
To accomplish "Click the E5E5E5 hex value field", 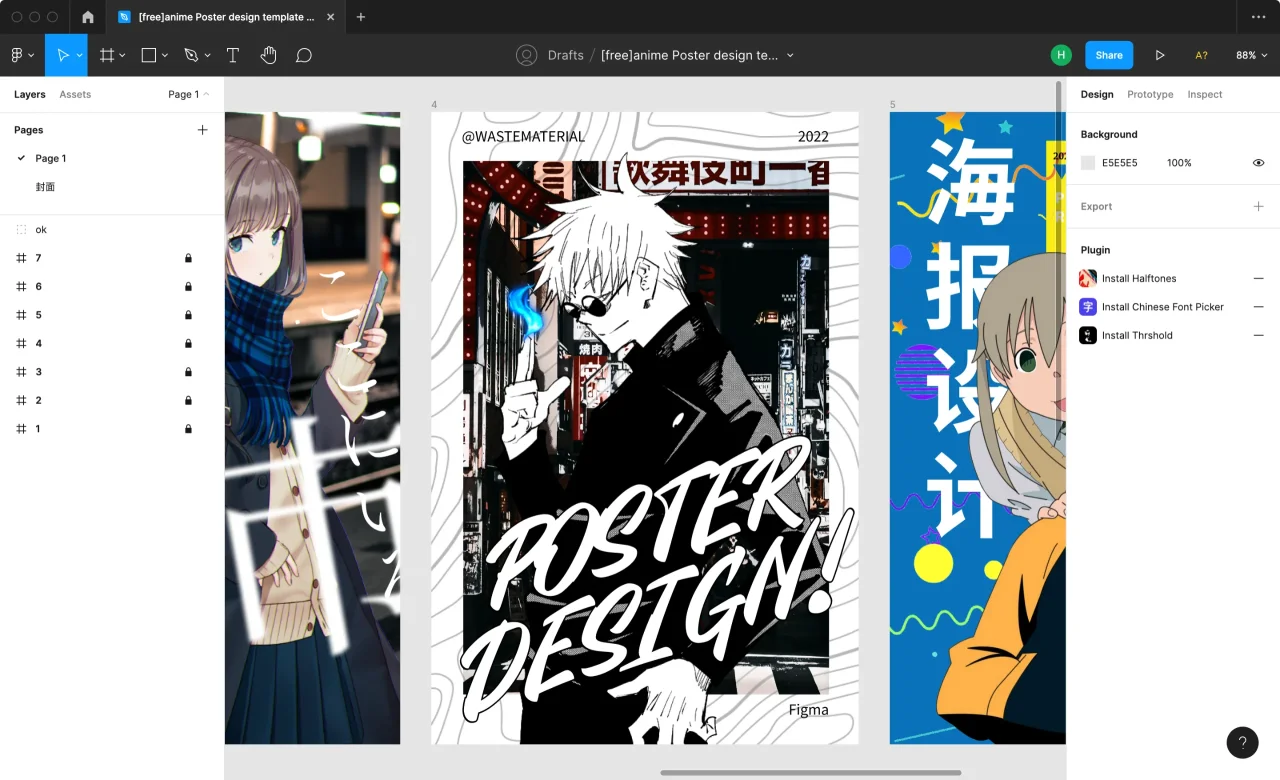I will point(1120,163).
